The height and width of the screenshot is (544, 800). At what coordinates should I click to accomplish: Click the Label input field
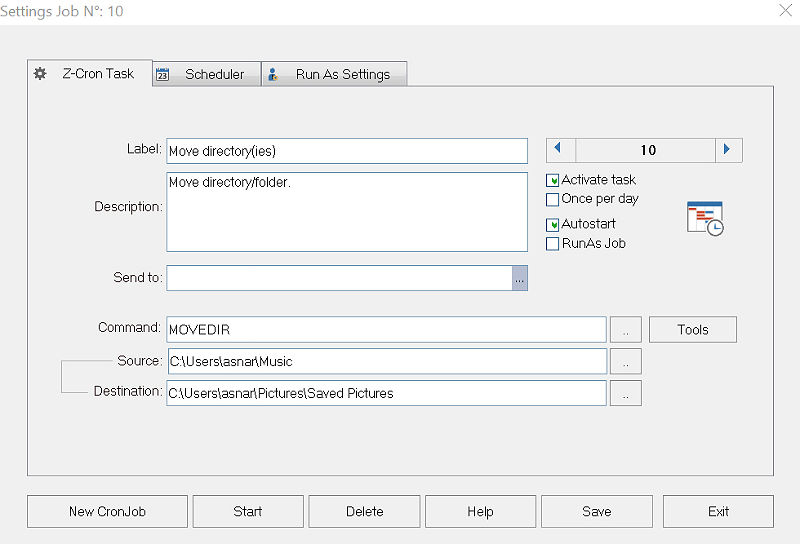point(347,151)
